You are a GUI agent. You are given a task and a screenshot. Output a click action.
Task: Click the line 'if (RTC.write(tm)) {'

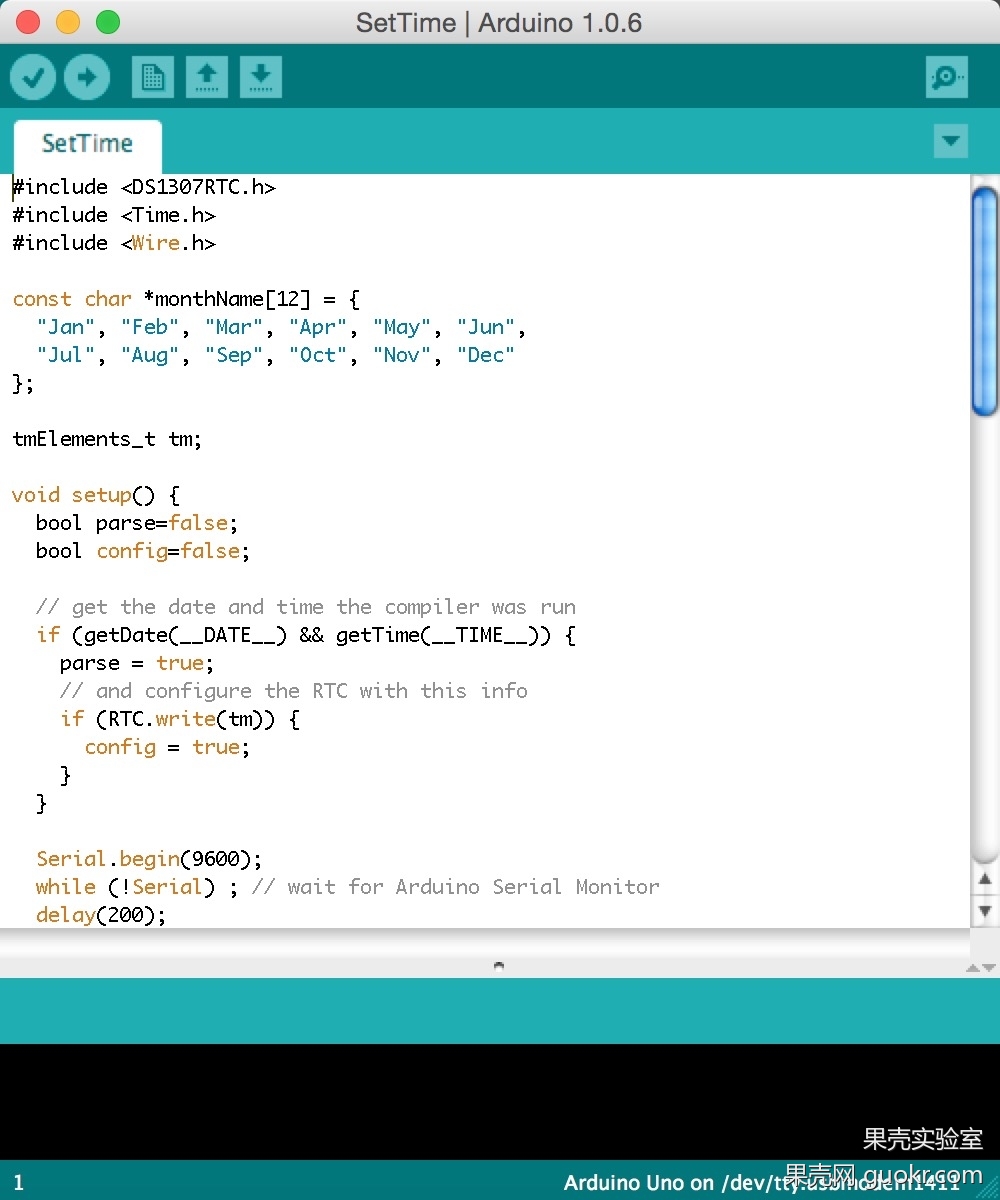coord(180,719)
